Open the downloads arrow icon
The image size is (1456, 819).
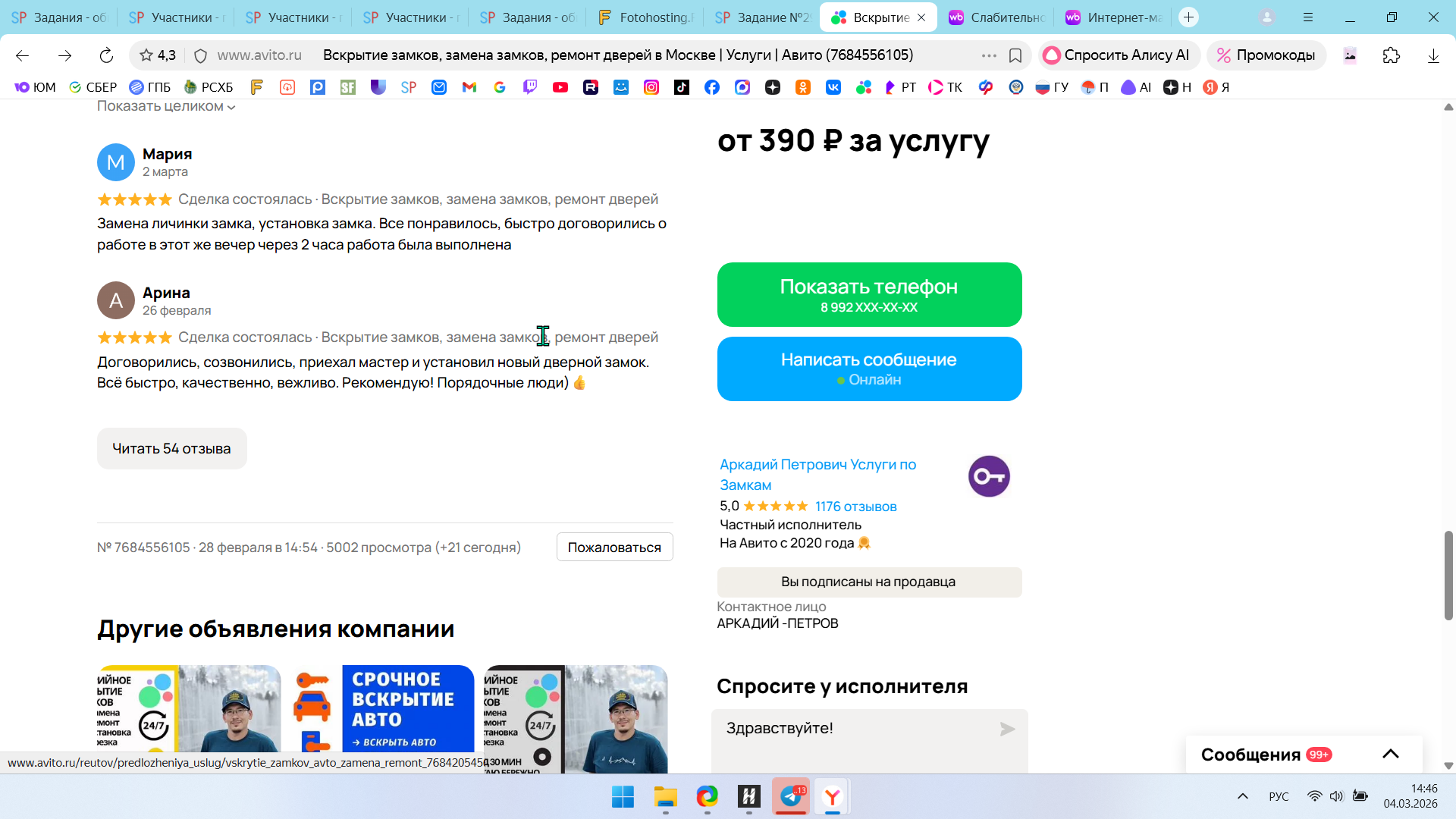click(1433, 55)
